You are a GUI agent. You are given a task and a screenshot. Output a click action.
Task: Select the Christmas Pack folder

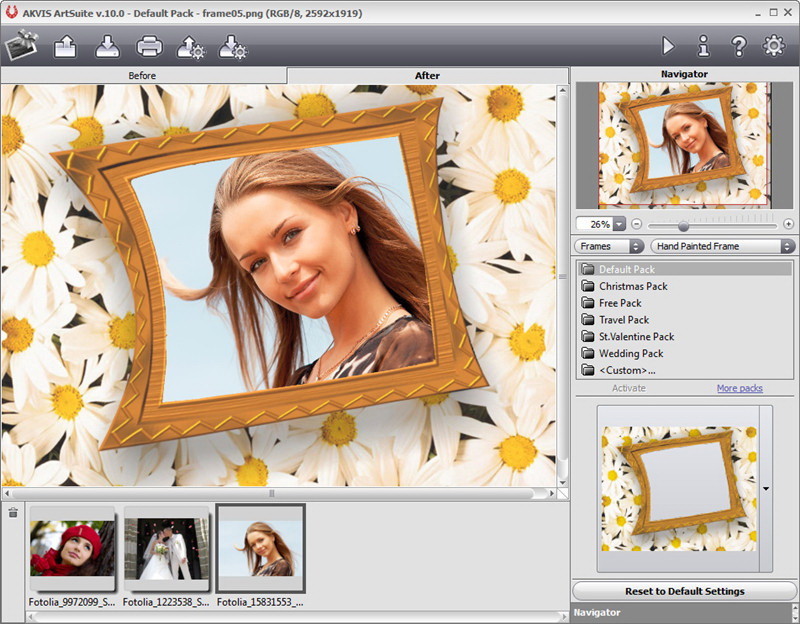pyautogui.click(x=632, y=286)
